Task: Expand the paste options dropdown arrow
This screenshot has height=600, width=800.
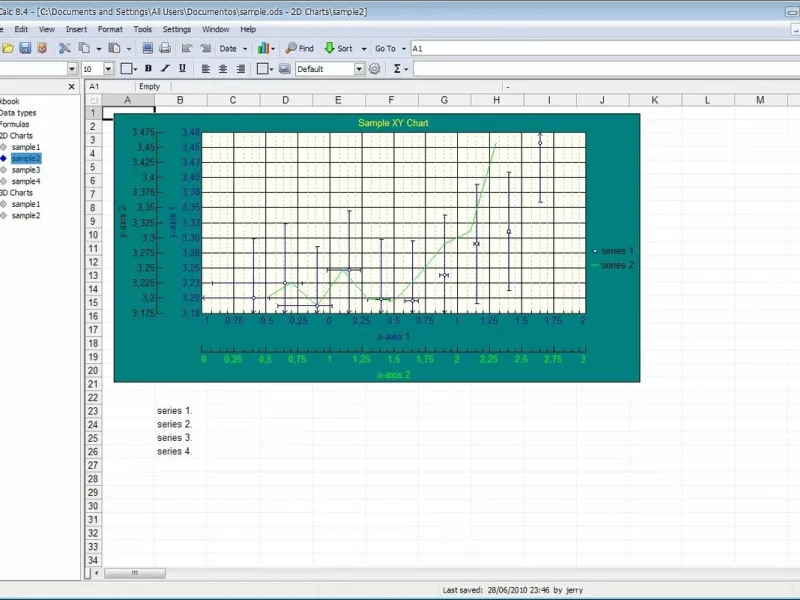Action: (x=129, y=49)
